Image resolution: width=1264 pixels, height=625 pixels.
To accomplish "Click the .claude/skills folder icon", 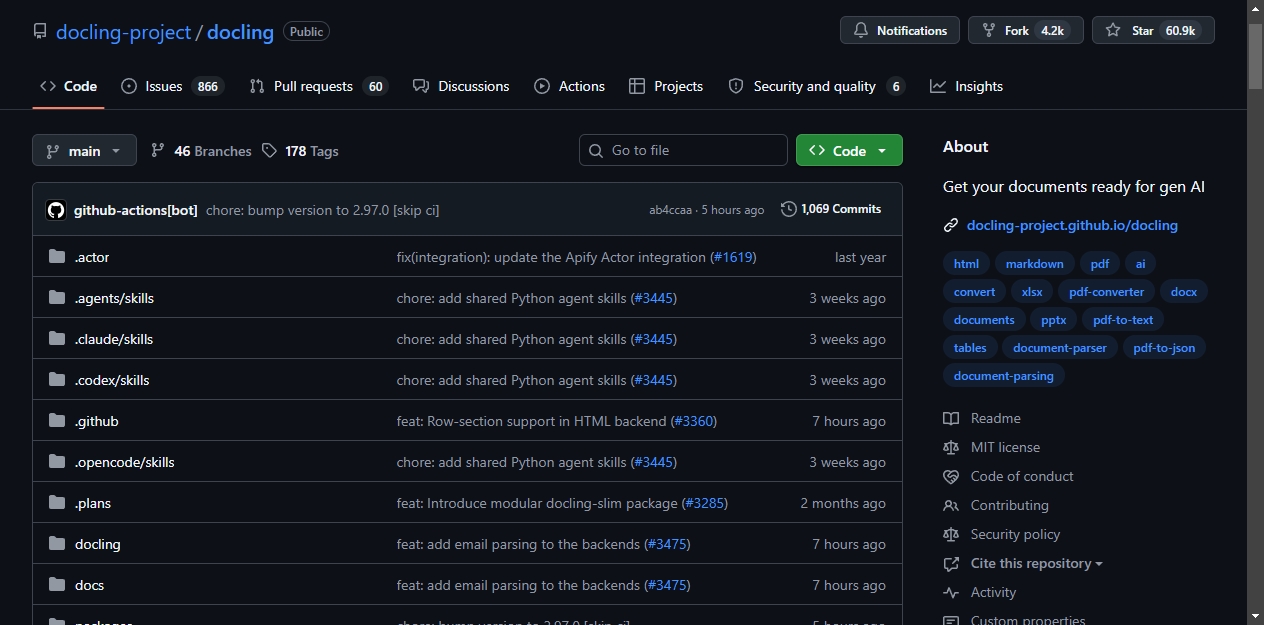I will click(x=57, y=339).
